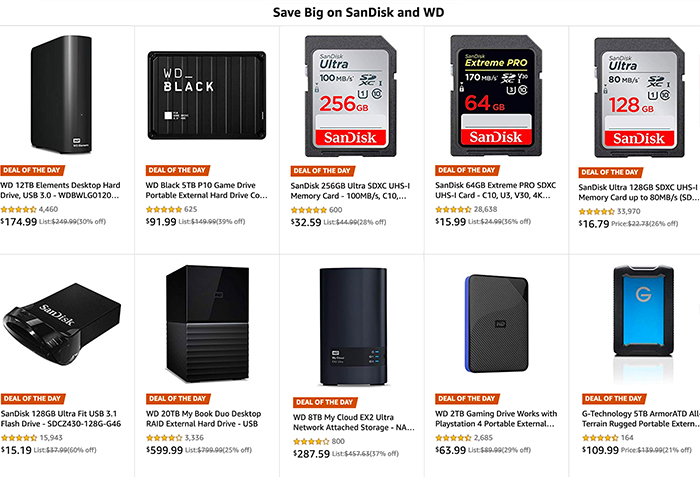Open the SanDisk 64GB Extreme PRO SDXC link
Screen dimensions: 700x477
click(497, 191)
